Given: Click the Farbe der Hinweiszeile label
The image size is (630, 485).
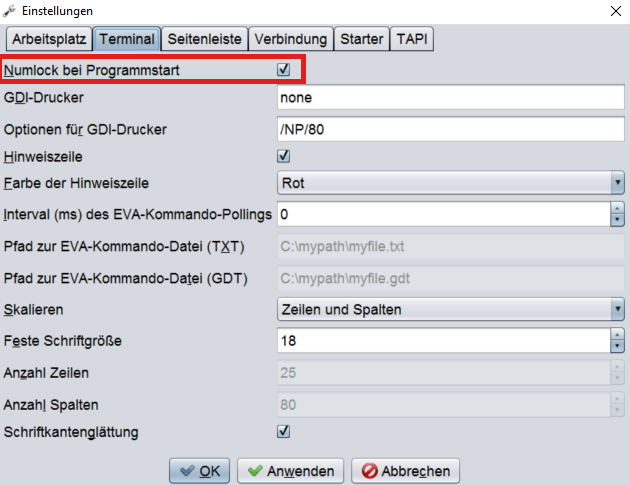Looking at the screenshot, I should 76,183.
